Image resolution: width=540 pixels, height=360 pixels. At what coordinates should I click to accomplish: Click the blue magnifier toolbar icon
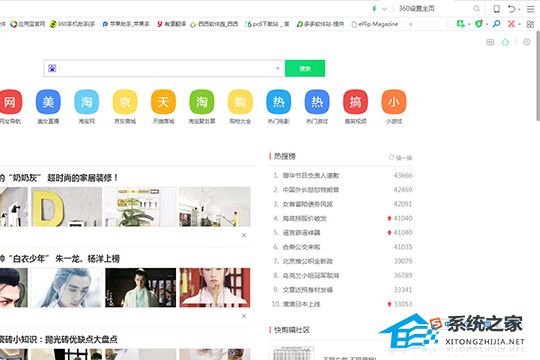[x=496, y=24]
